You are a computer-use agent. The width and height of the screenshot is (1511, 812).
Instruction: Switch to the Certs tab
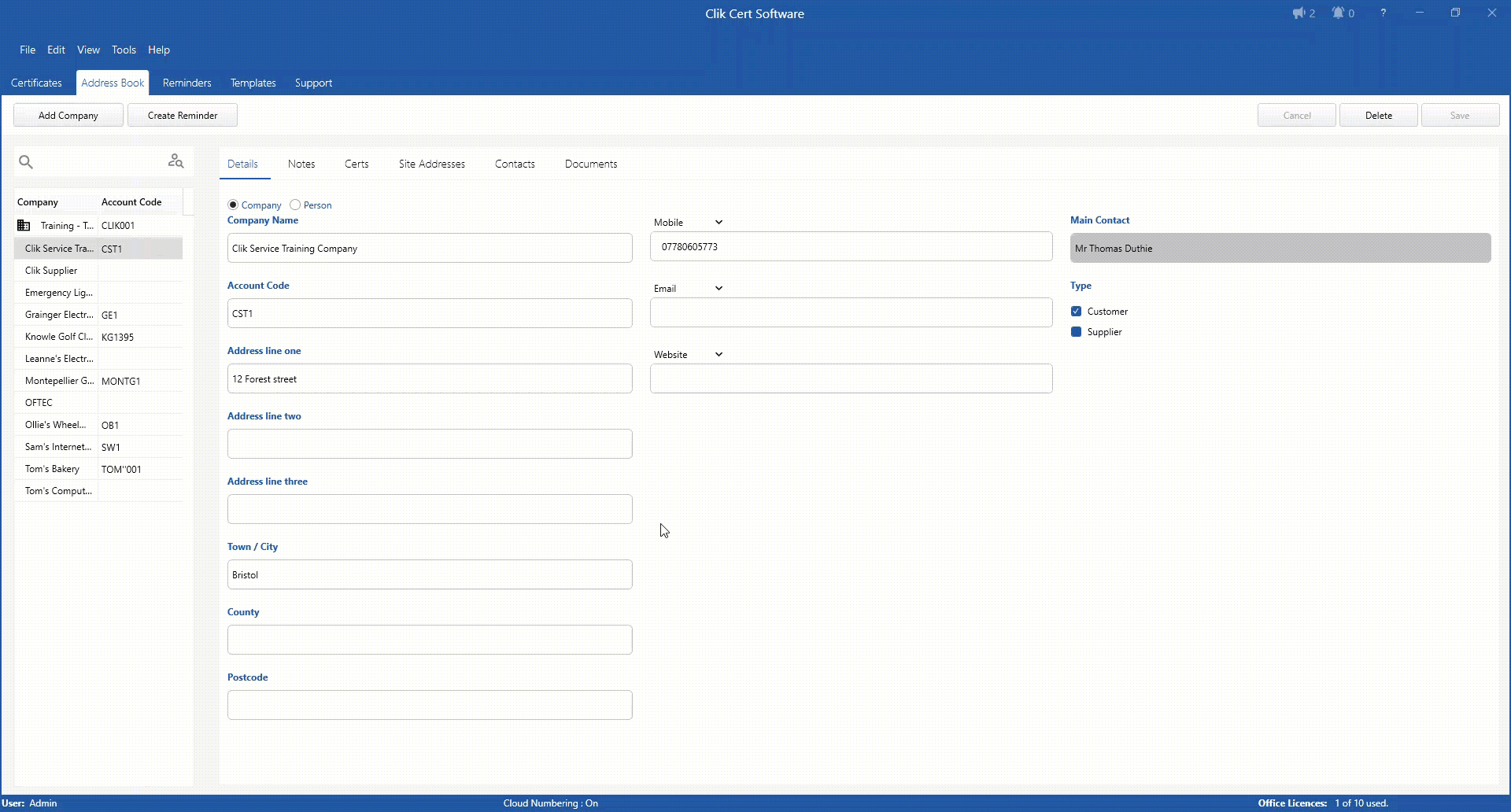click(356, 164)
